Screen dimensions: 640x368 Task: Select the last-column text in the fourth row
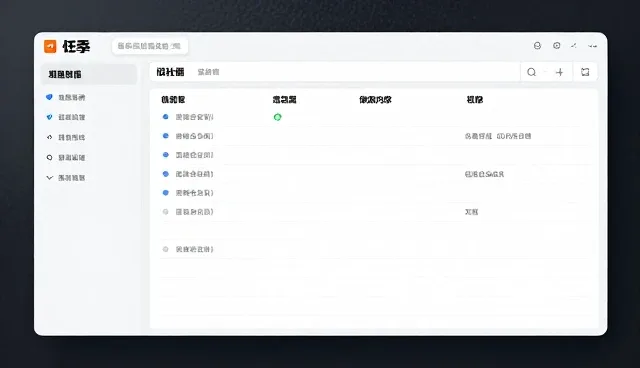pos(484,174)
